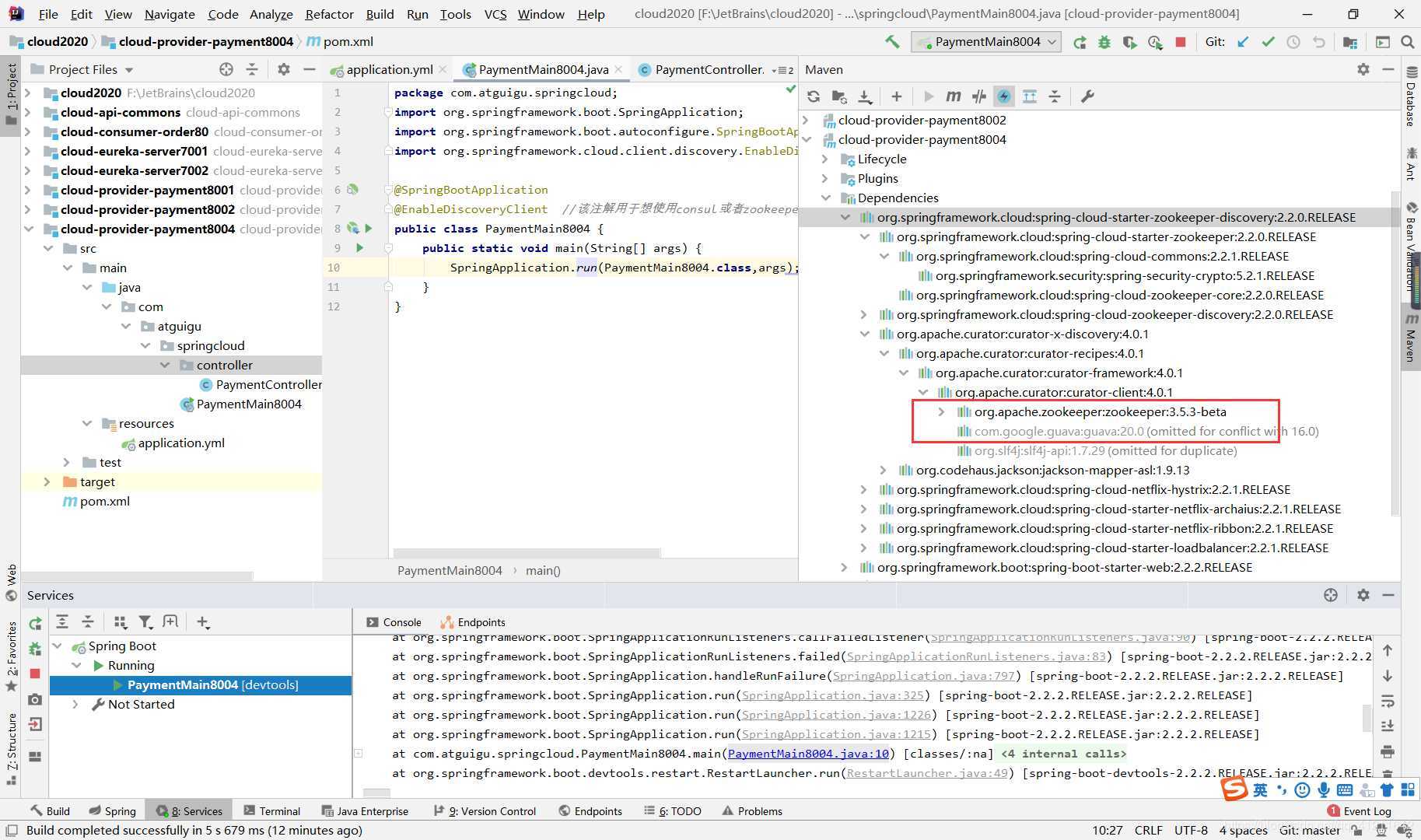Screen dimensions: 1421x840
Task: Click SpringApplication.java:1226 stack trace link
Action: click(x=836, y=714)
